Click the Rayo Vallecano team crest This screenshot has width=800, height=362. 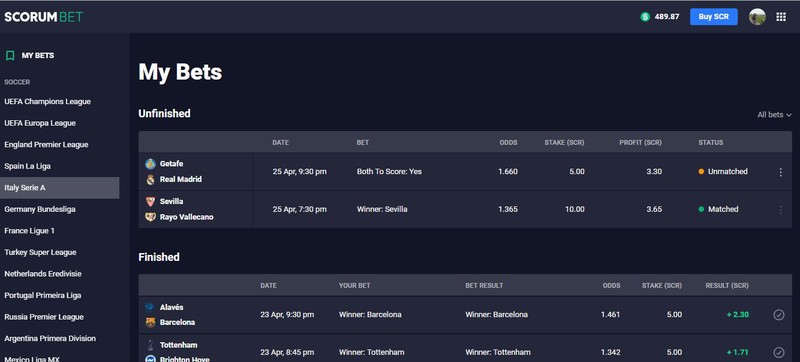point(150,217)
